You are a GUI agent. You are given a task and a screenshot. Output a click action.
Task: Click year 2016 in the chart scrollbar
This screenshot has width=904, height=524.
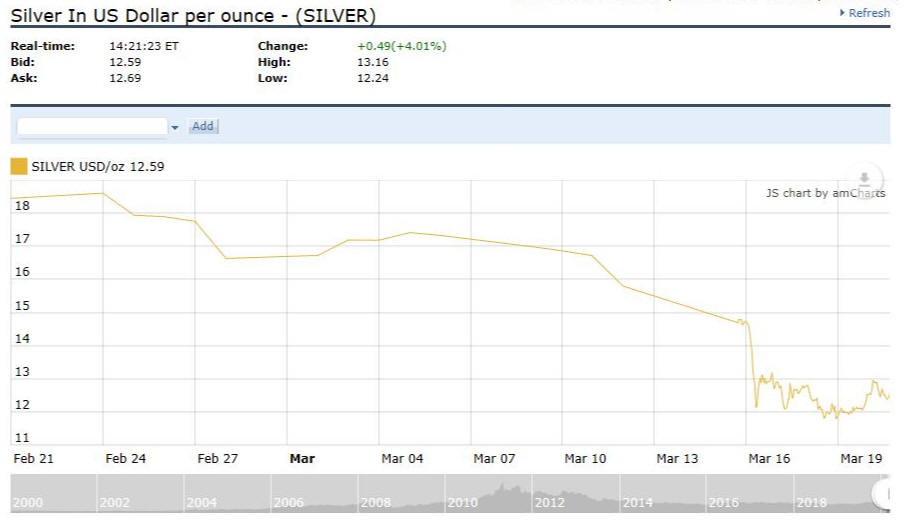pos(724,503)
